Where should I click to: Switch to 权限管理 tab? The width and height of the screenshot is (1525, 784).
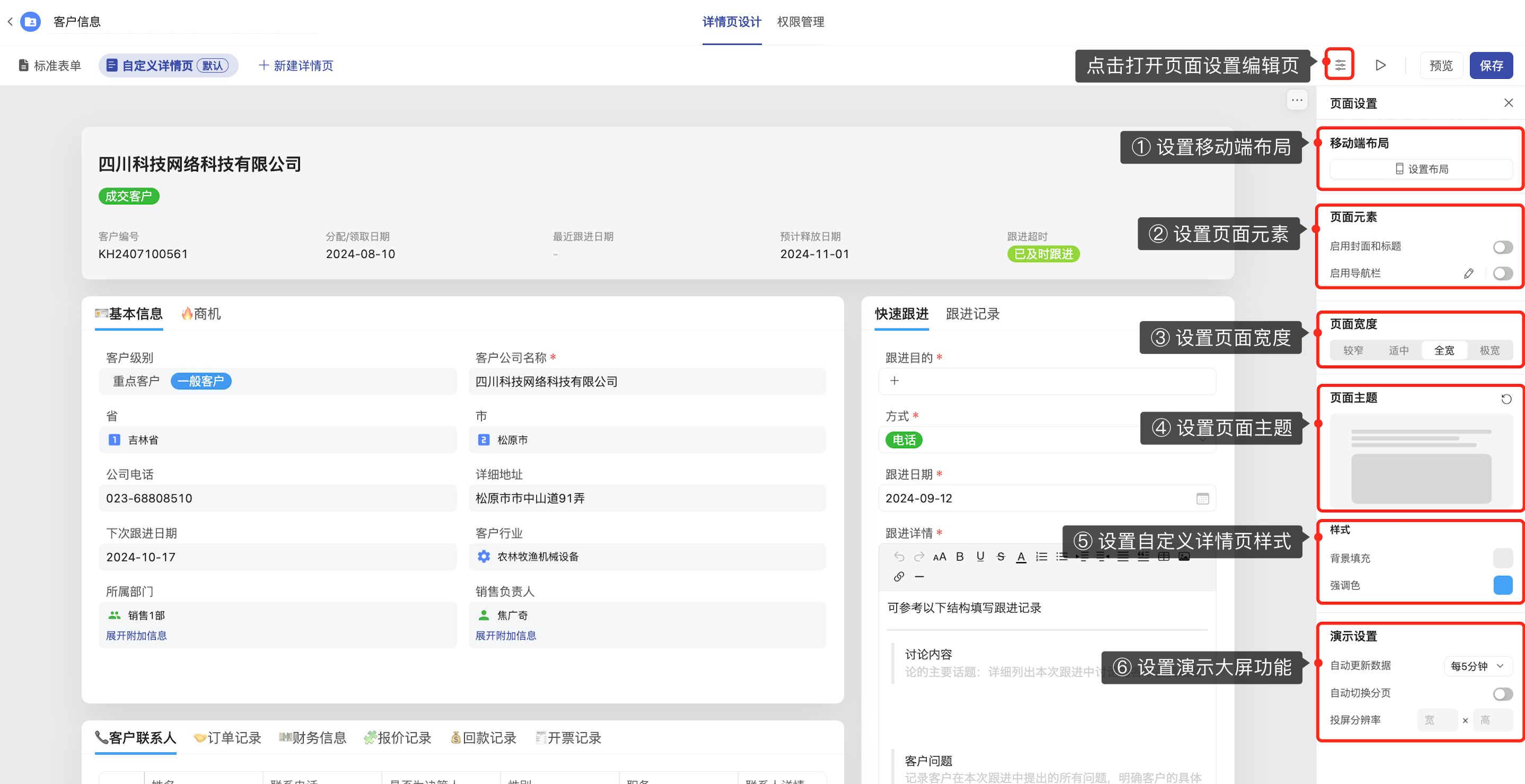tap(801, 22)
